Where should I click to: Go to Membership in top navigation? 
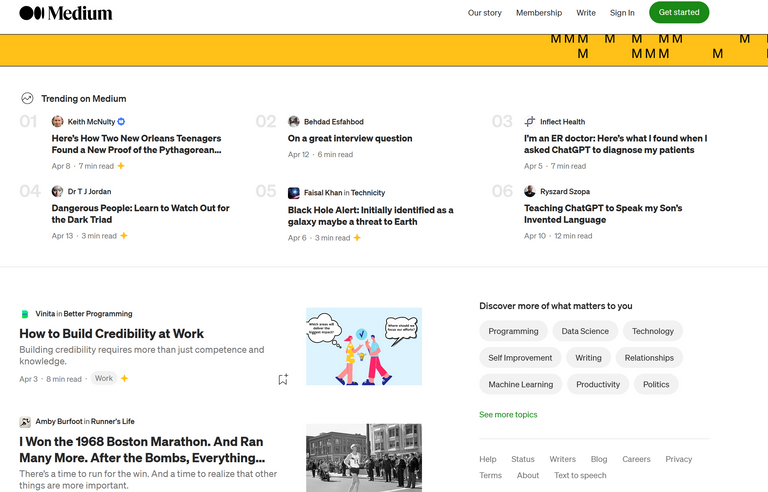click(x=539, y=13)
